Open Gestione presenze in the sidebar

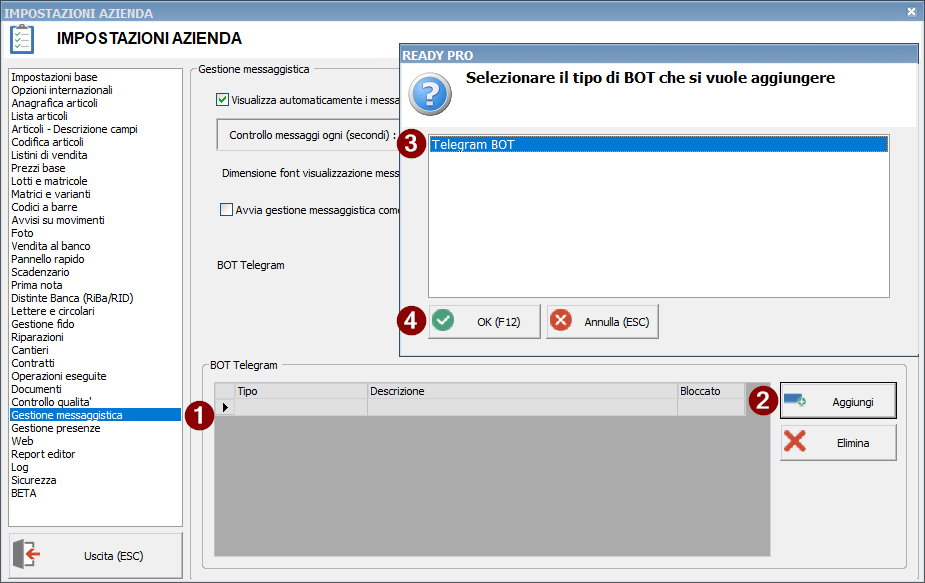coord(56,428)
